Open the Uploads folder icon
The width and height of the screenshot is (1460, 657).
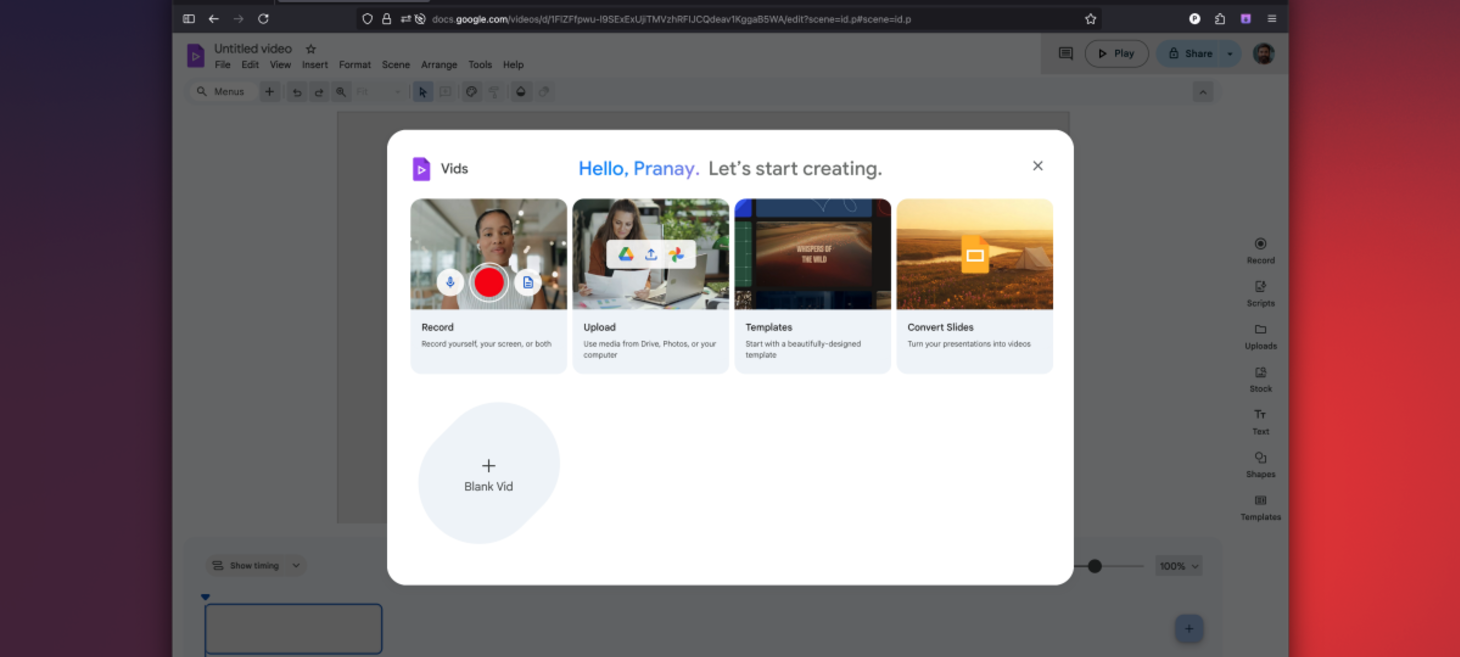(x=1260, y=330)
